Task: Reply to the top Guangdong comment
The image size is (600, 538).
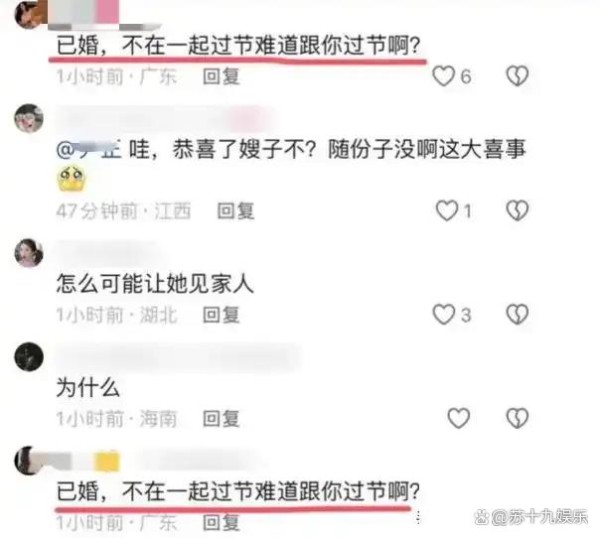Action: [221, 77]
